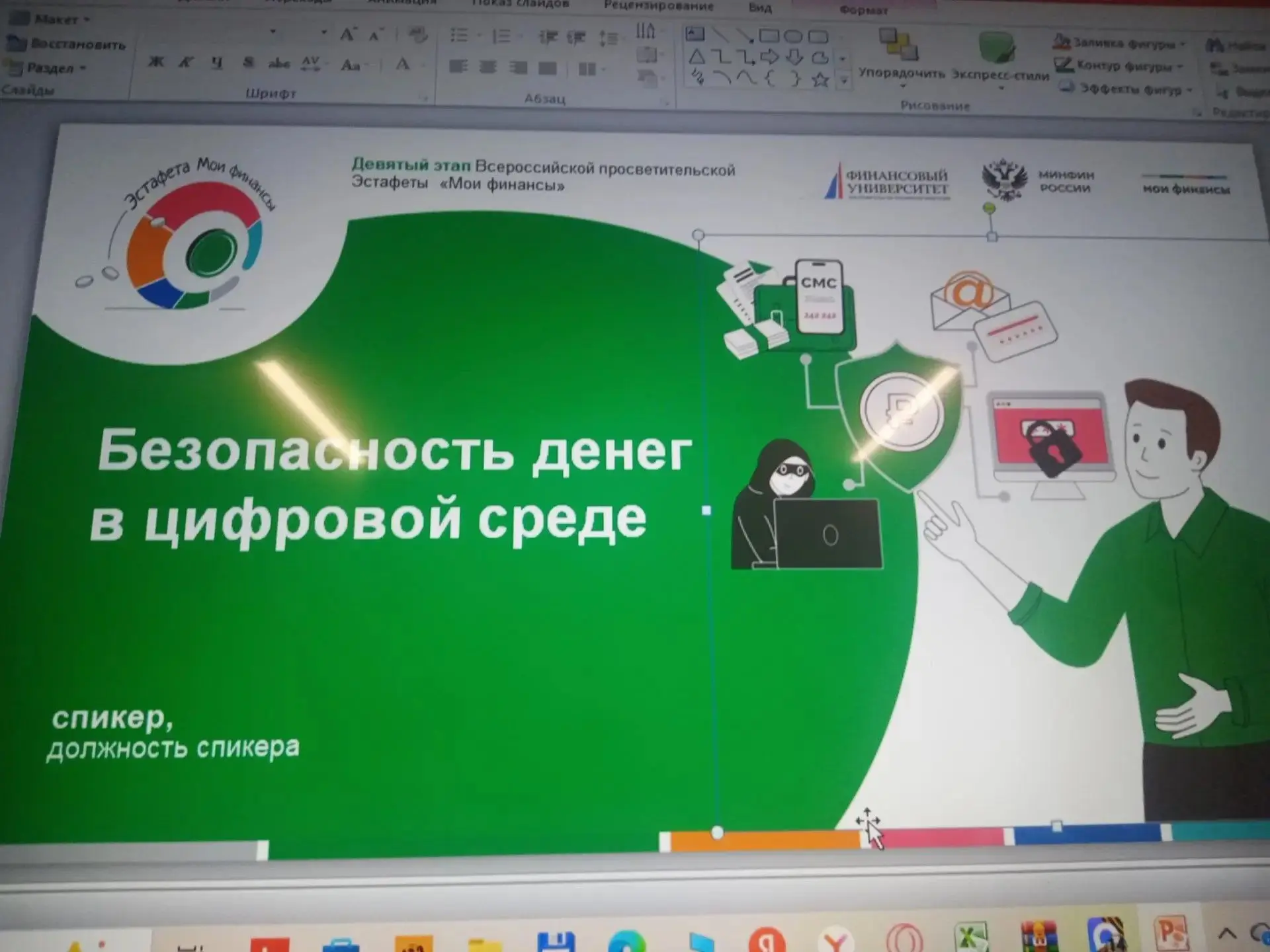
Task: Align text left
Action: tap(458, 66)
